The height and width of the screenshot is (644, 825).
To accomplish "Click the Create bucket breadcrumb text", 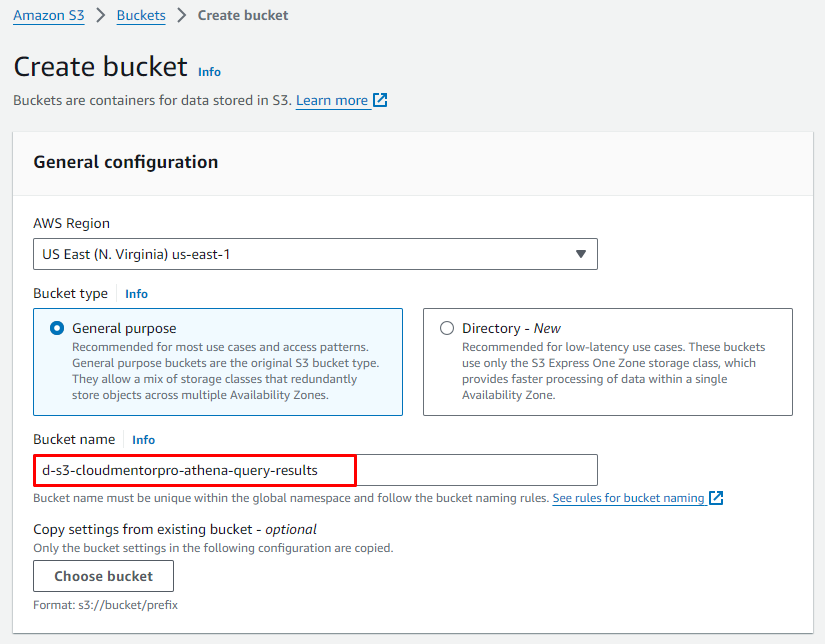I will [243, 15].
